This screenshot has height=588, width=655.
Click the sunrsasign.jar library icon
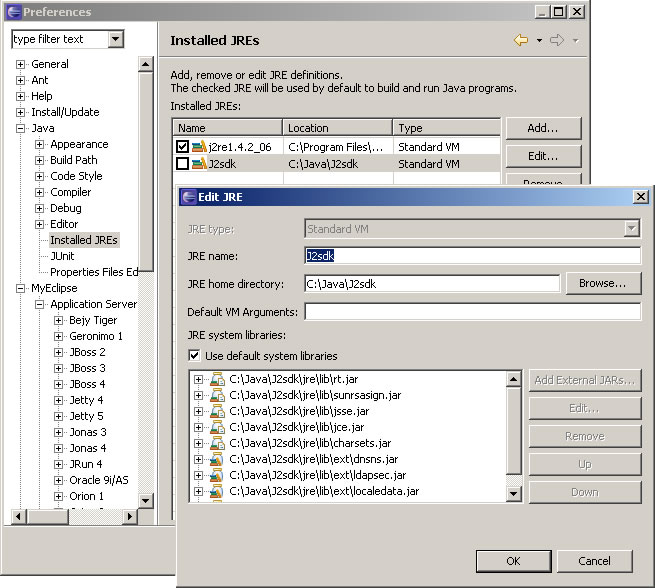[x=218, y=395]
